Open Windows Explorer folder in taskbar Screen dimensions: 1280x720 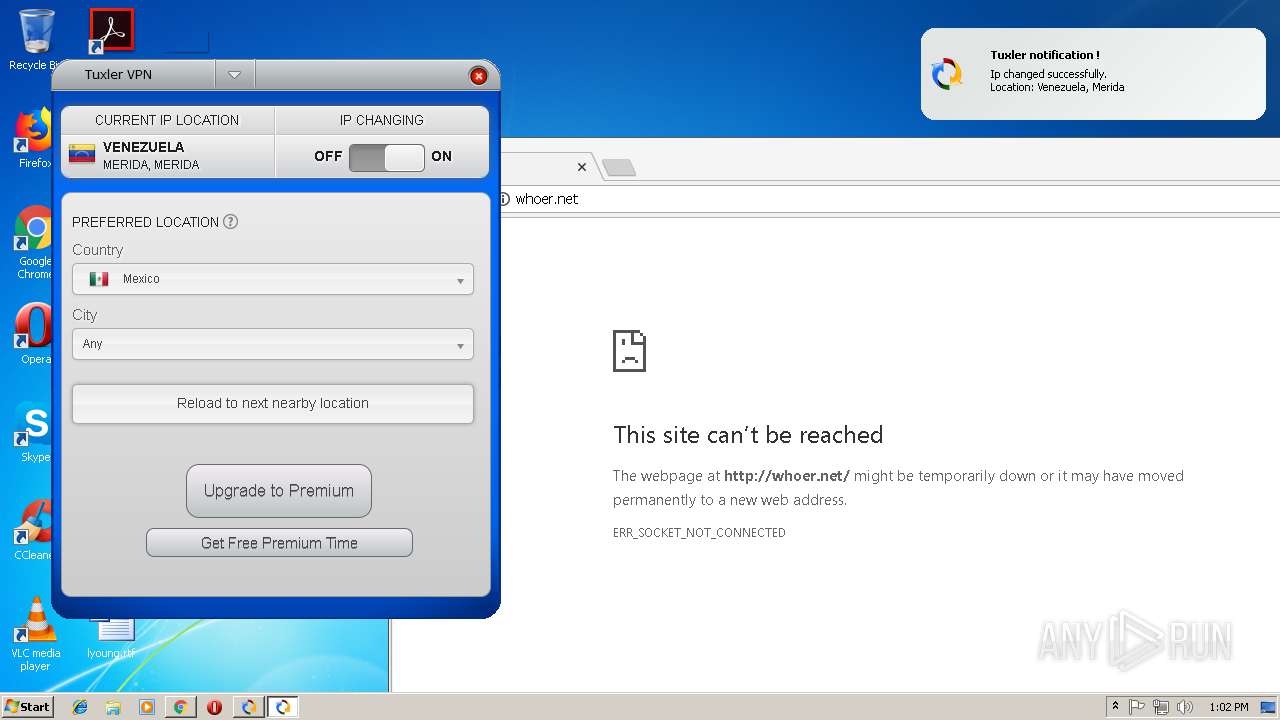click(x=113, y=707)
